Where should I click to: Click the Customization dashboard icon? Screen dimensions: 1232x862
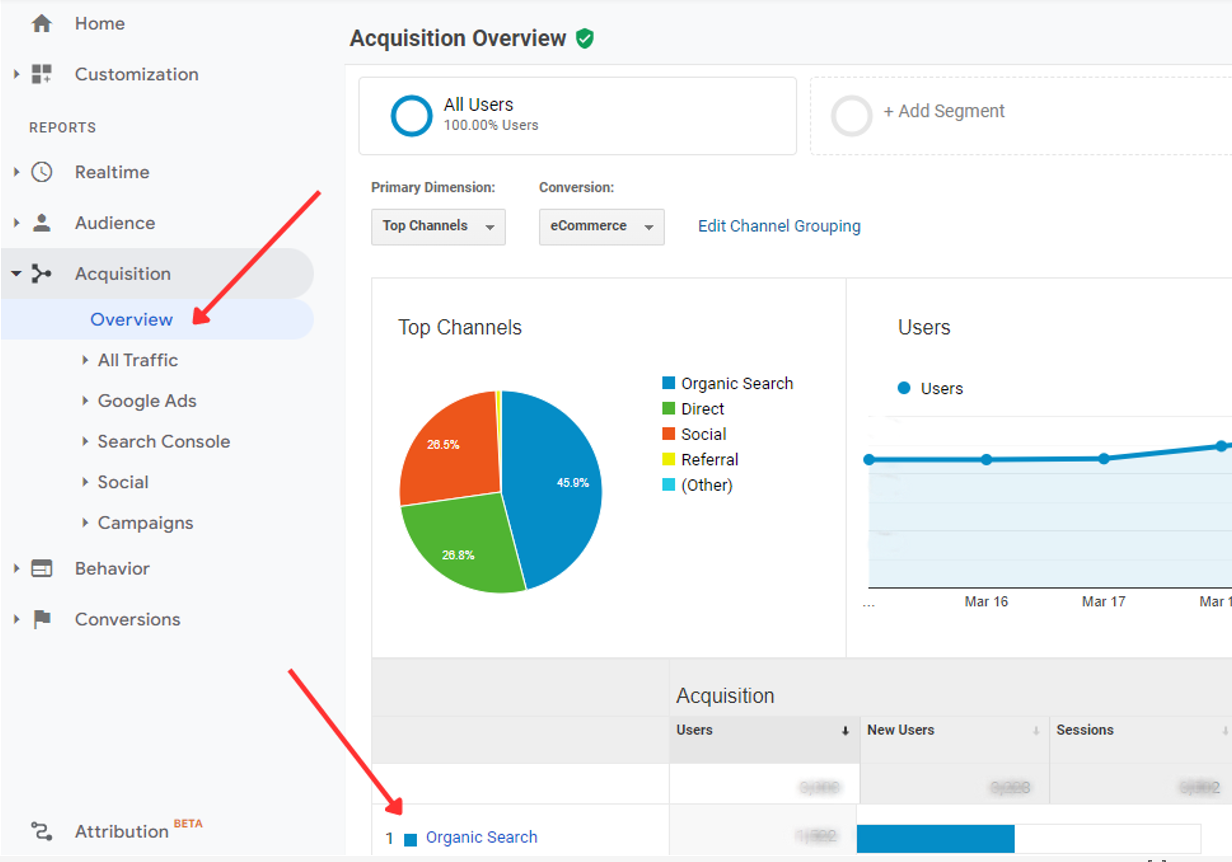pyautogui.click(x=41, y=74)
